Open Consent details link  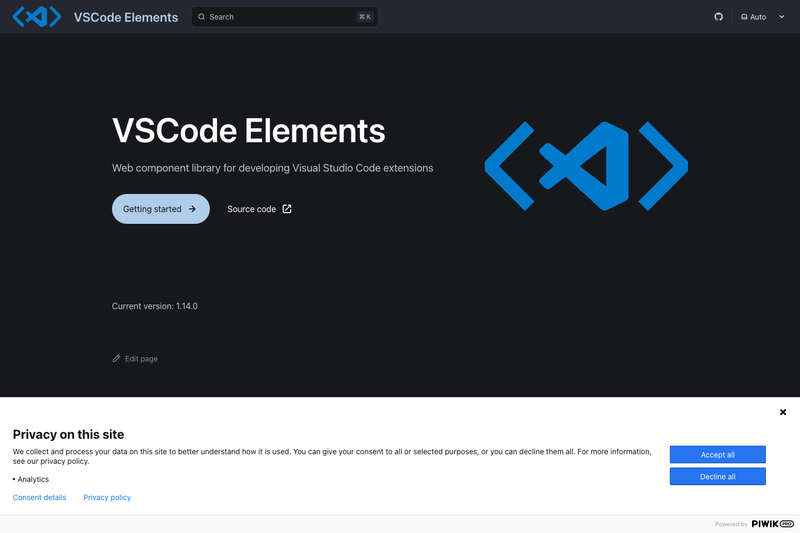[x=39, y=497]
